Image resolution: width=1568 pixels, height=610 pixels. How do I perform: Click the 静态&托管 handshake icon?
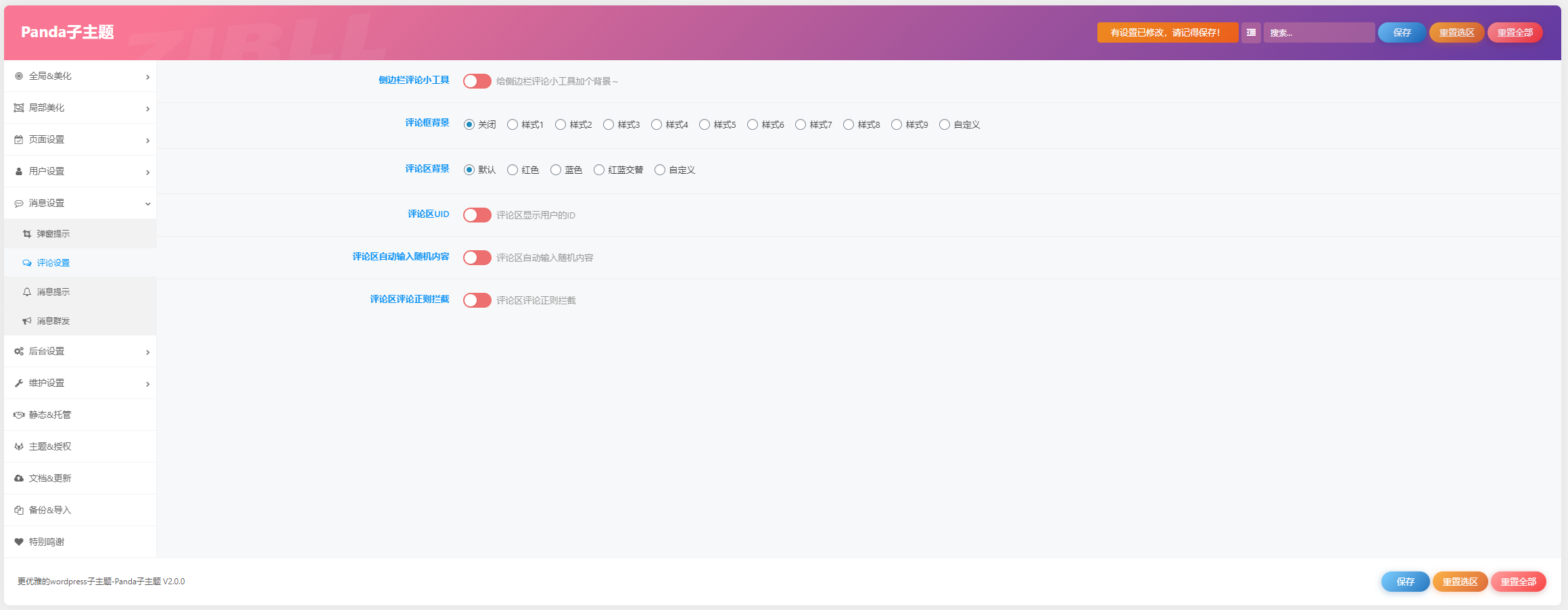19,415
